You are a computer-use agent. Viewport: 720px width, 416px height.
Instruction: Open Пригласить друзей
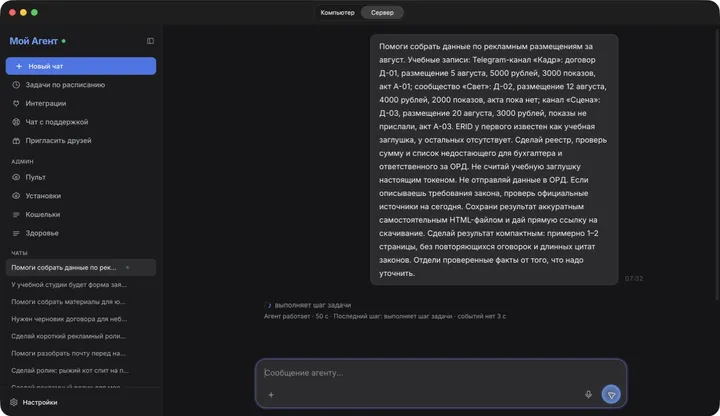tap(81, 141)
